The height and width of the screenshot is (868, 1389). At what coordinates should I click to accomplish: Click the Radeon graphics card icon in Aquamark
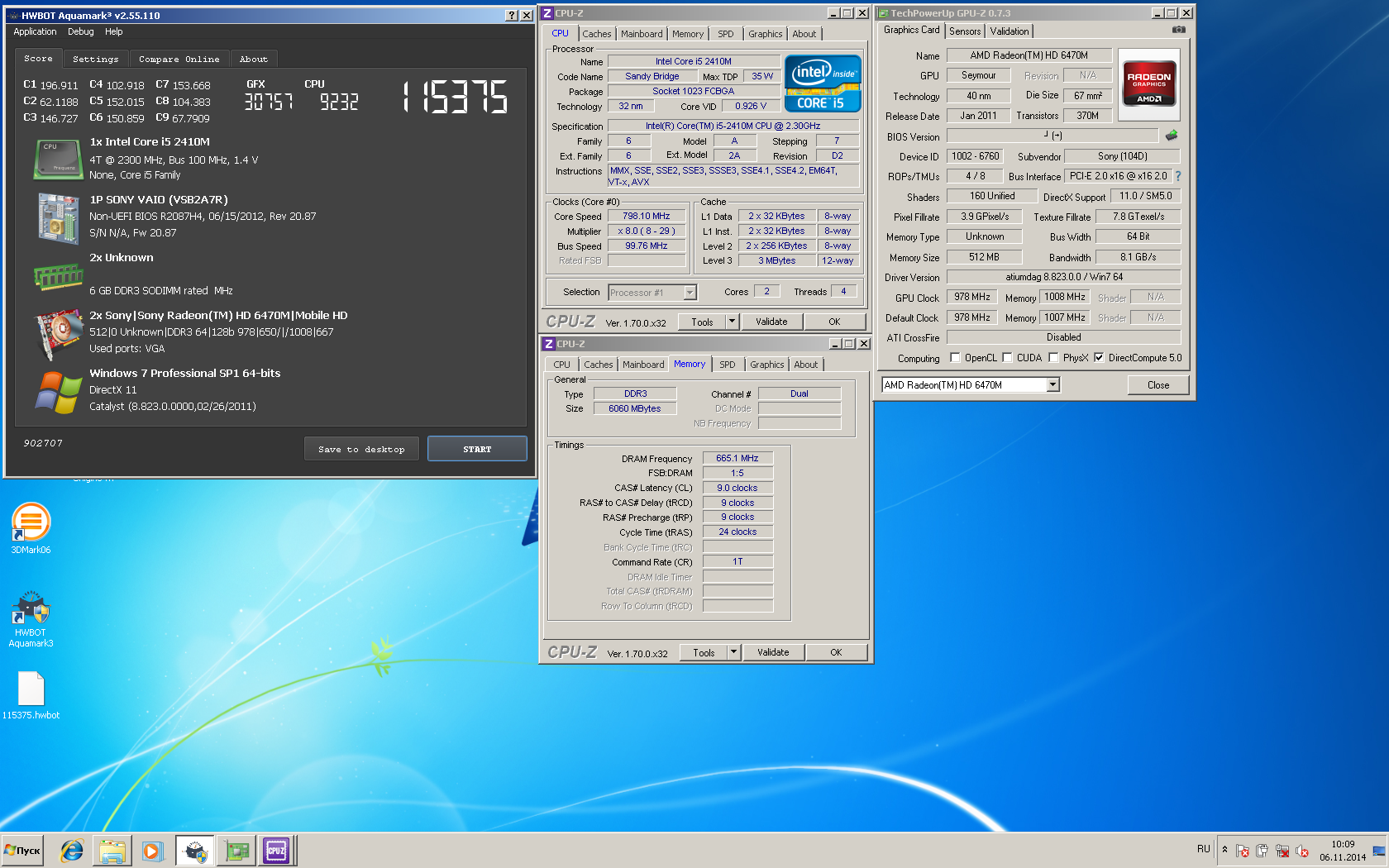58,335
